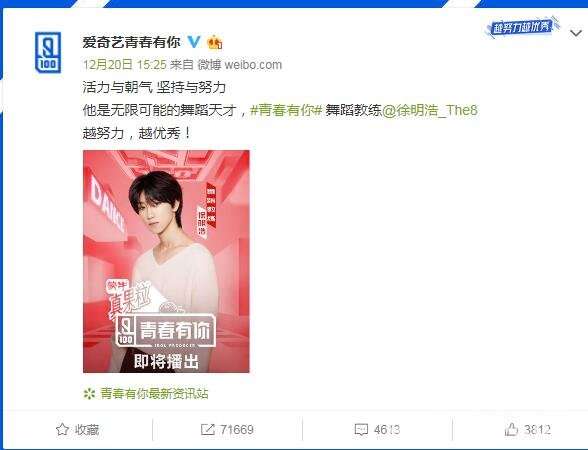Viewport: 588px width, 450px height.
Task: Click the green flower icon beside 资讯站
Action: point(89,394)
